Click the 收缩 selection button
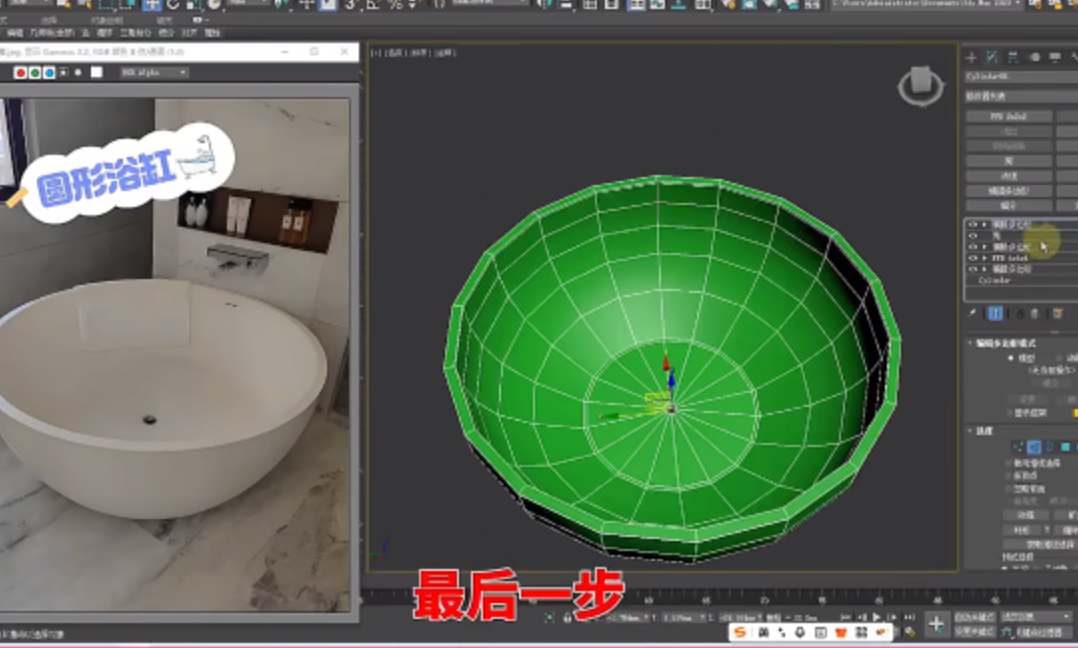This screenshot has height=648, width=1078. tap(1025, 515)
